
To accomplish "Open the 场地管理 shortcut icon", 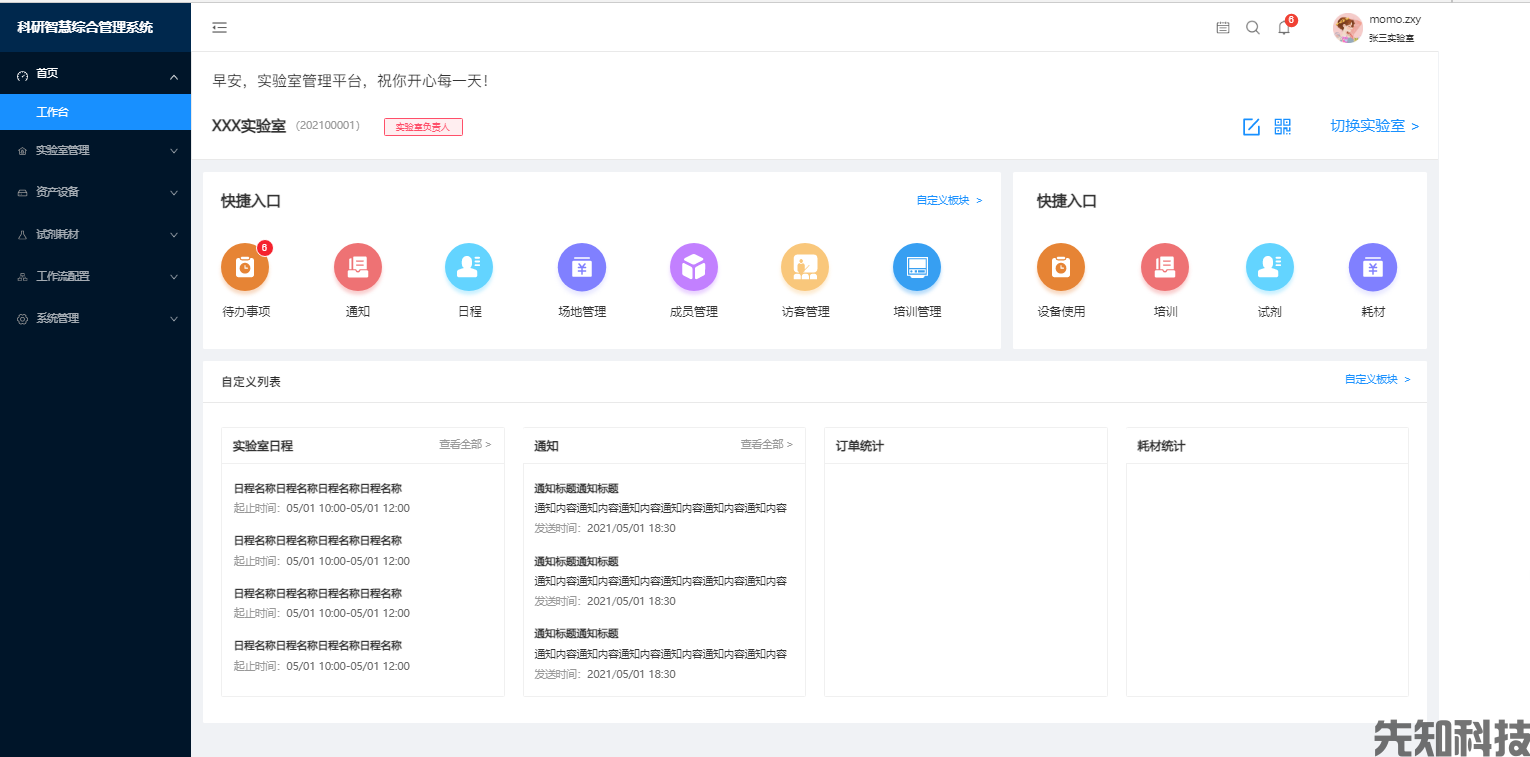I will point(582,267).
